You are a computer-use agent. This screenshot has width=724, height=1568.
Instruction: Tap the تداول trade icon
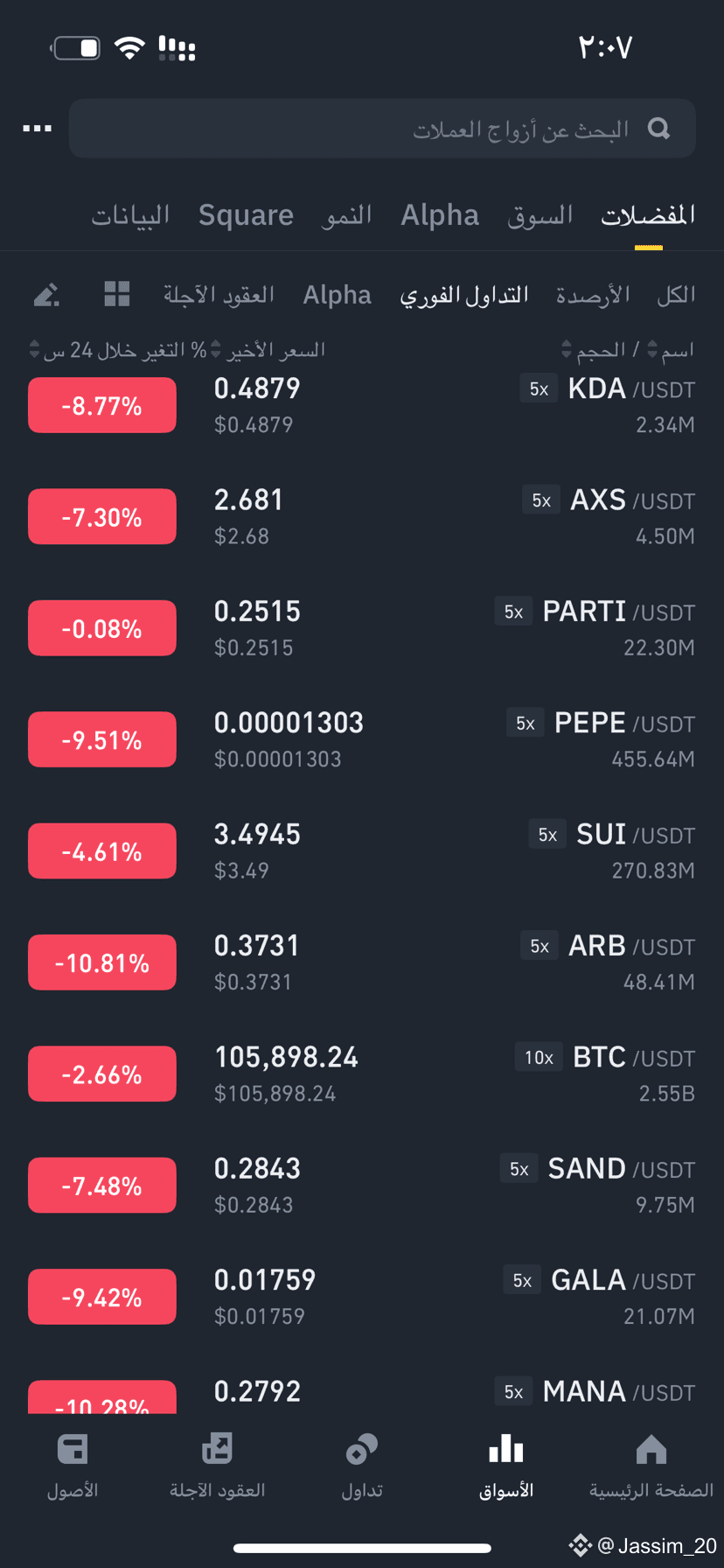[x=362, y=1450]
